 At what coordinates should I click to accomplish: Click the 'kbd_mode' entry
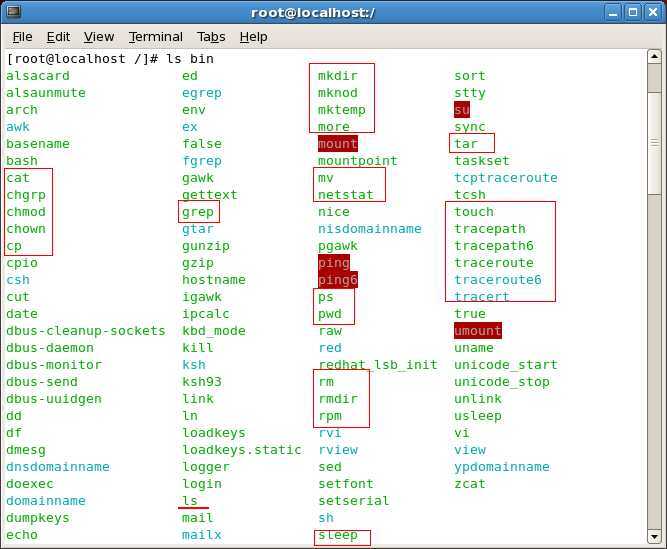click(x=214, y=331)
